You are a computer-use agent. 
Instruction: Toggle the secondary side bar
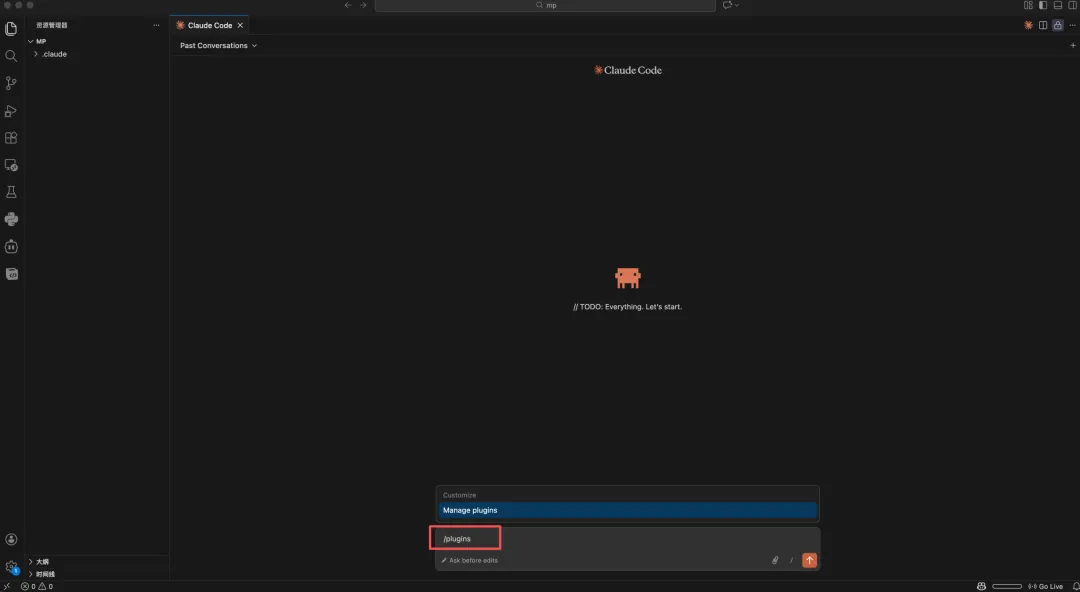coord(1072,5)
